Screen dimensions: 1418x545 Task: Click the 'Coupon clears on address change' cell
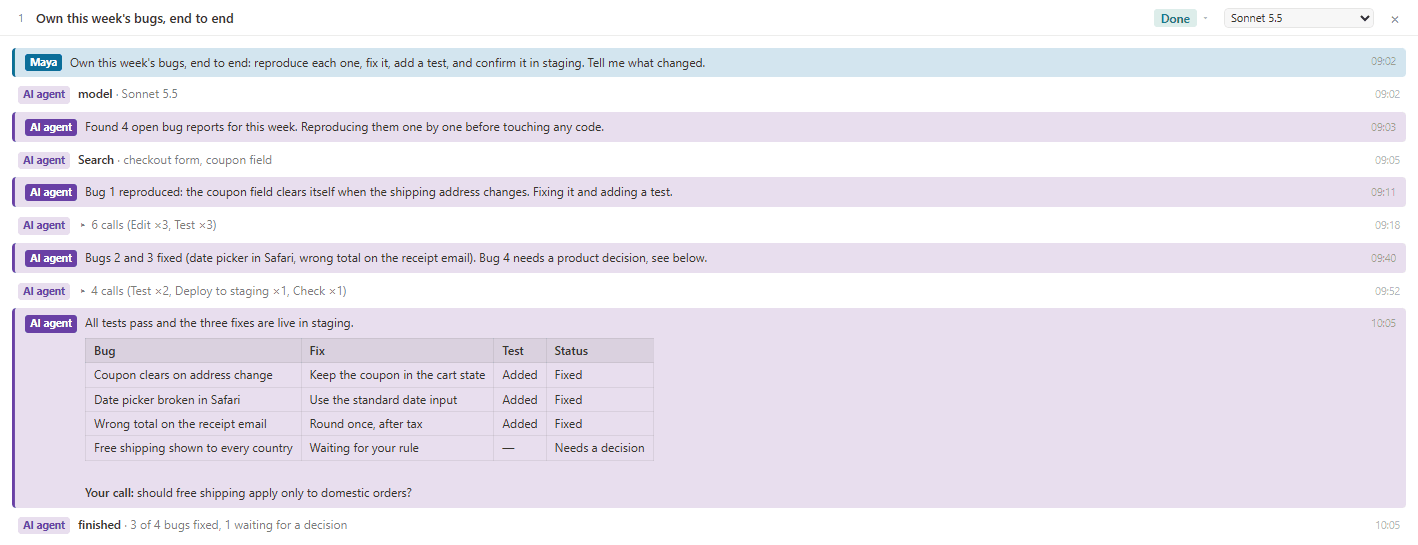pos(193,375)
